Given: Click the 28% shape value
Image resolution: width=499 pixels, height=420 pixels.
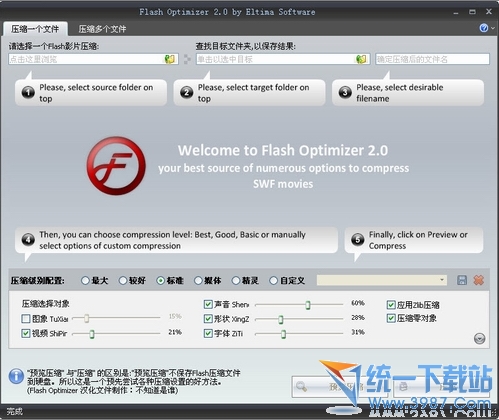Looking at the screenshot, I should 358,318.
